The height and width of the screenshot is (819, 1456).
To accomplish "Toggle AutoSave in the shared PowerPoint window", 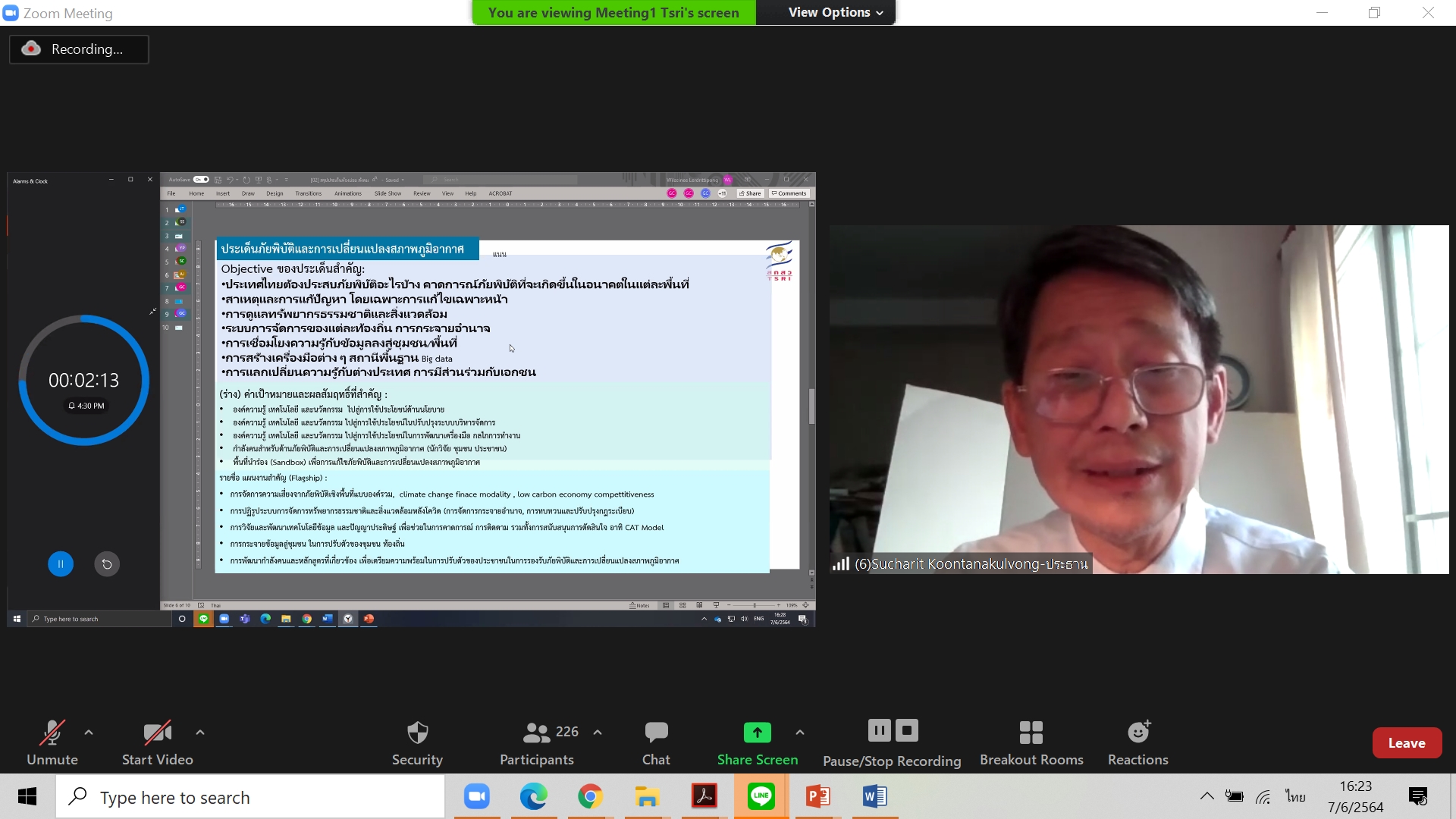I will [x=201, y=180].
